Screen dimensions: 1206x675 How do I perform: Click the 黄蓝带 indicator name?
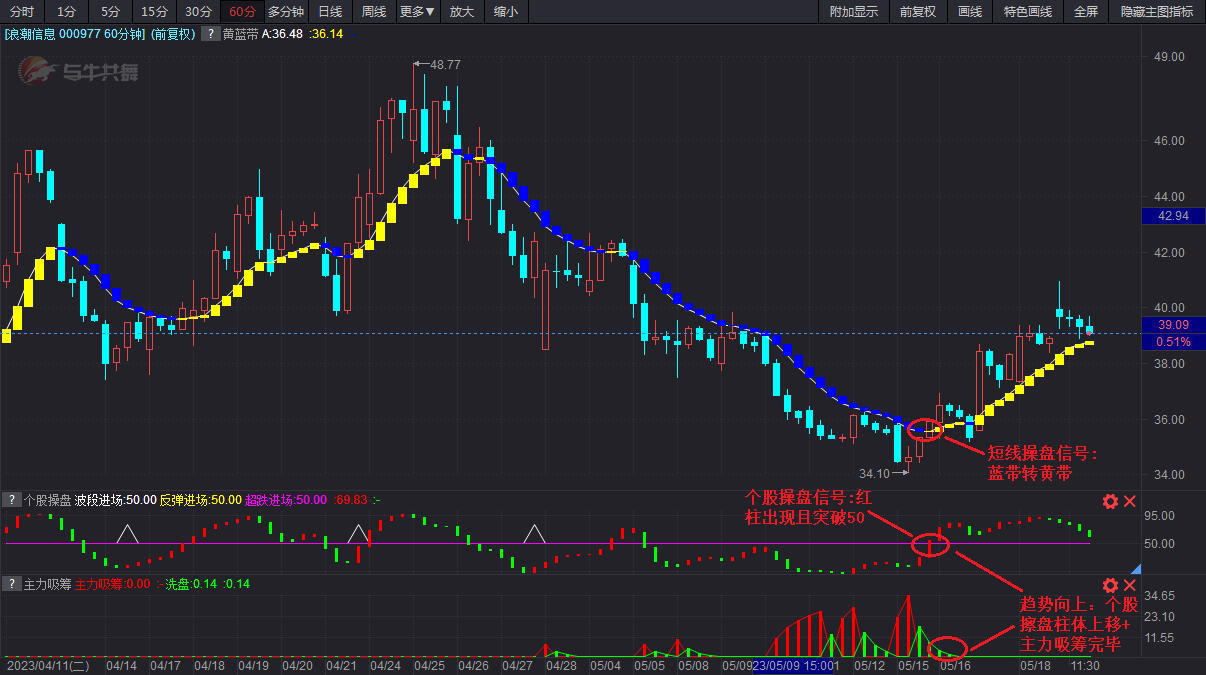(x=240, y=34)
